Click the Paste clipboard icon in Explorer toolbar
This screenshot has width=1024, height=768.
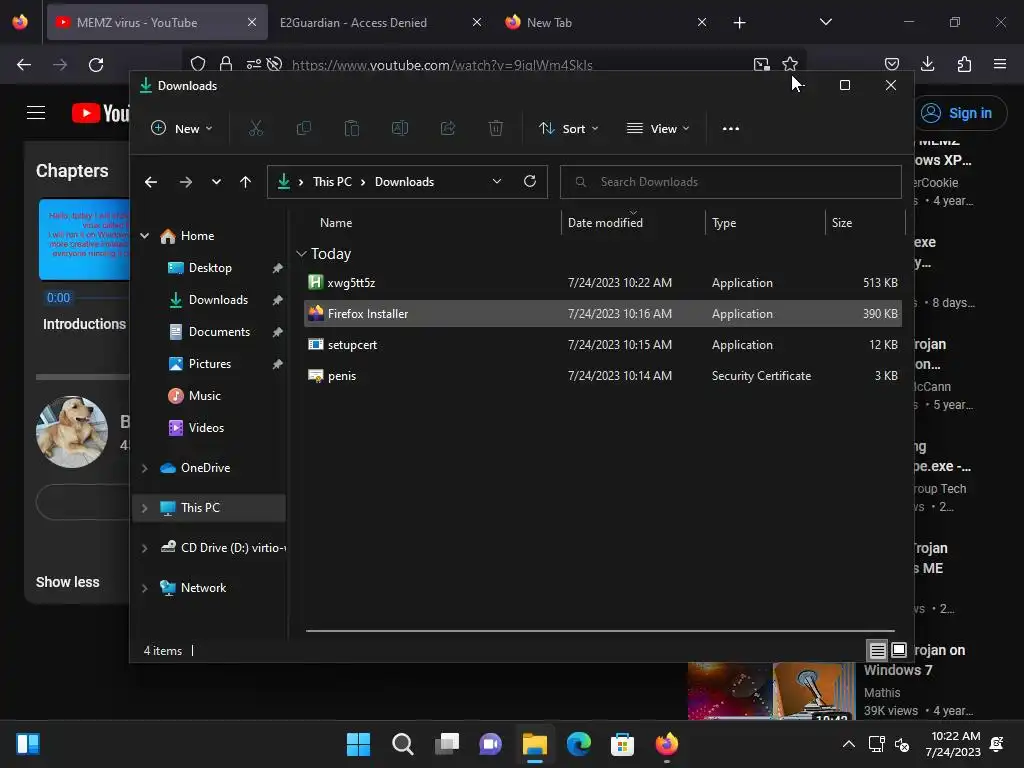click(351, 129)
